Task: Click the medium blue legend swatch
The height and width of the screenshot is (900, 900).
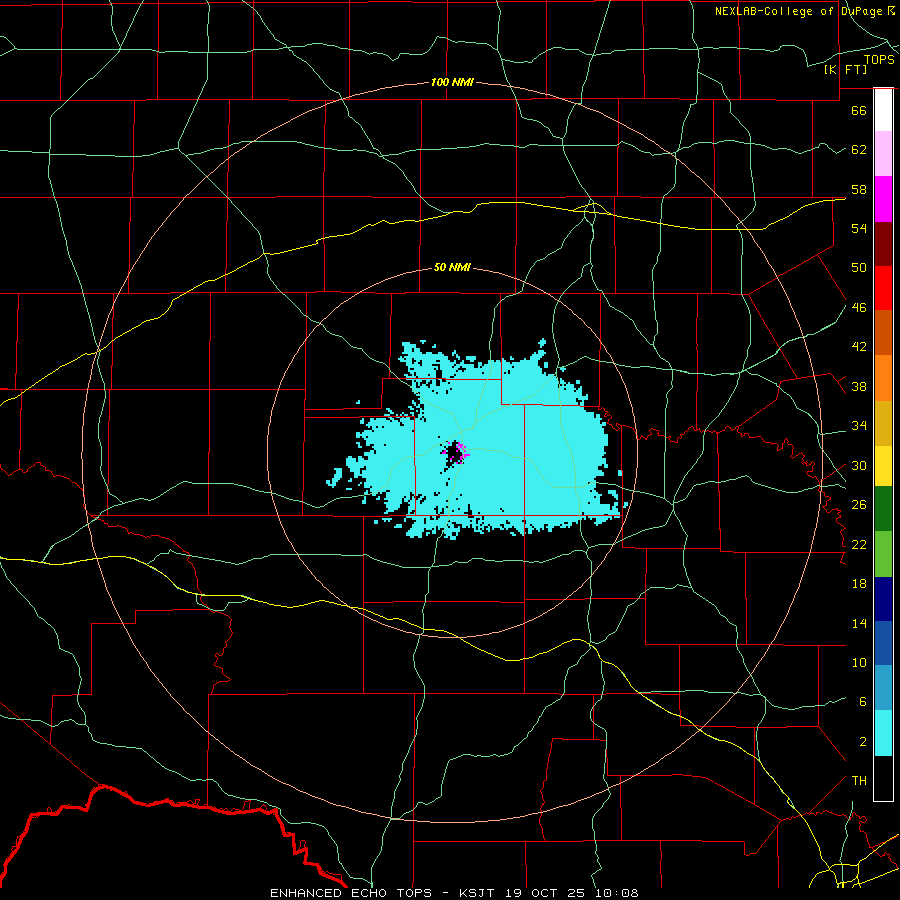Action: [x=883, y=643]
